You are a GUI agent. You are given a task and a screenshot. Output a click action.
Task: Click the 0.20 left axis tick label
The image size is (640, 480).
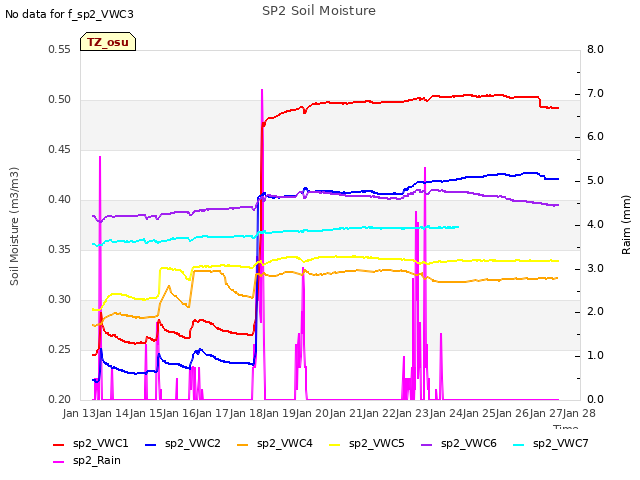tap(60, 399)
